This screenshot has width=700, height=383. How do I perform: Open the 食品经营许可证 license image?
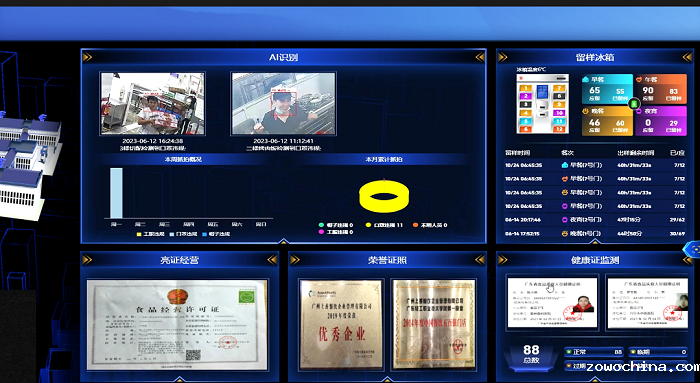click(177, 325)
